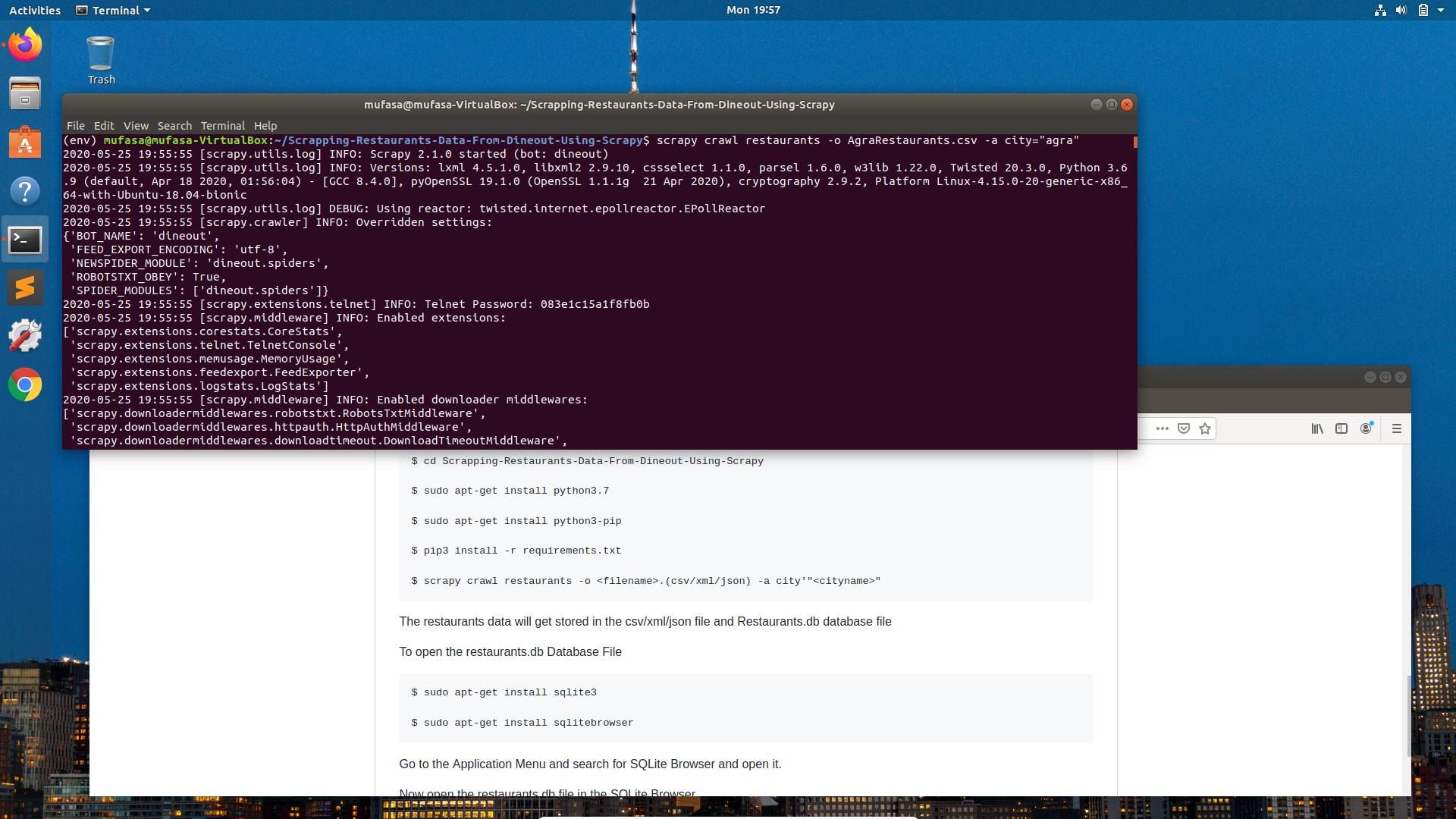The height and width of the screenshot is (819, 1456).
Task: Open the Search menu in terminal
Action: click(174, 126)
